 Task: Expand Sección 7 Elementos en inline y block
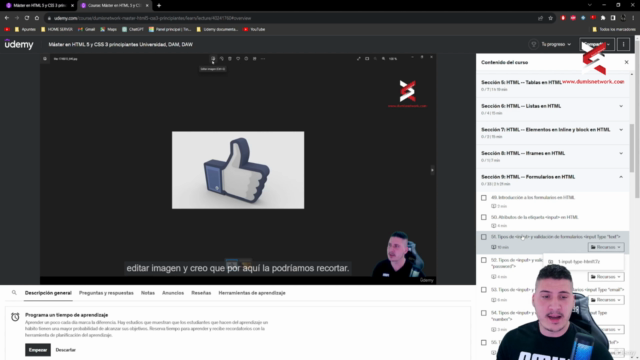[553, 133]
